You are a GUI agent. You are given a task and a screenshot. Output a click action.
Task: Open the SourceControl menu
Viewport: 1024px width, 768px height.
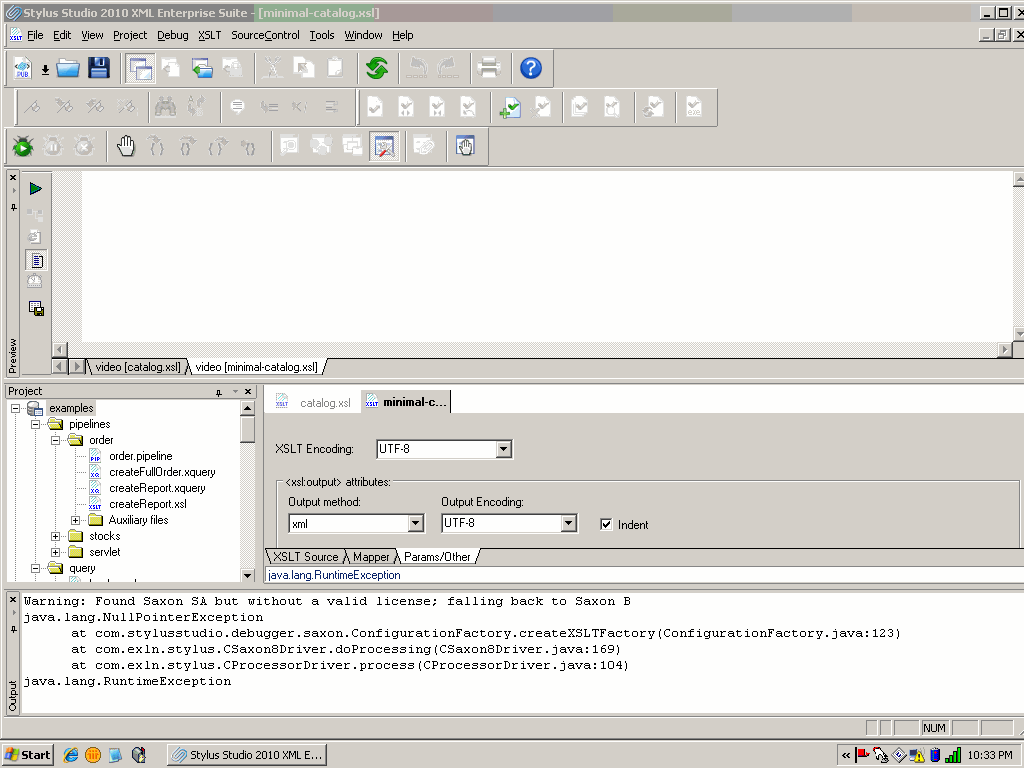(265, 35)
